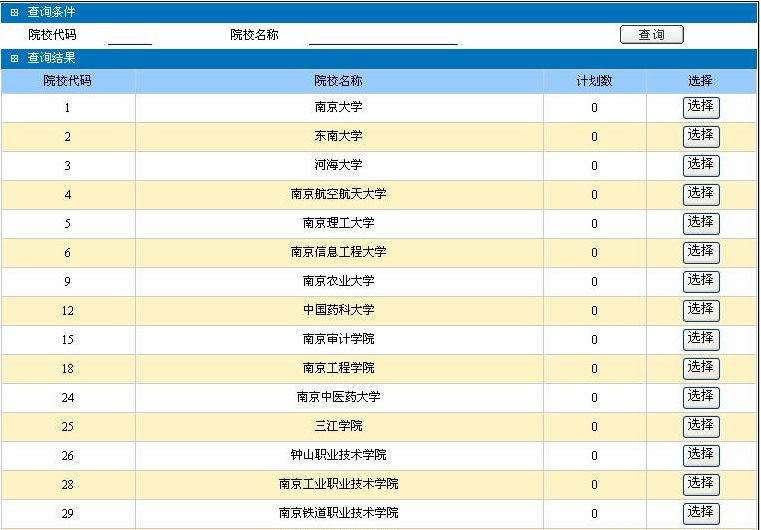Viewport: 761px width, 530px height.
Task: Click 选择 button for 南京审计学院
Action: click(x=701, y=340)
